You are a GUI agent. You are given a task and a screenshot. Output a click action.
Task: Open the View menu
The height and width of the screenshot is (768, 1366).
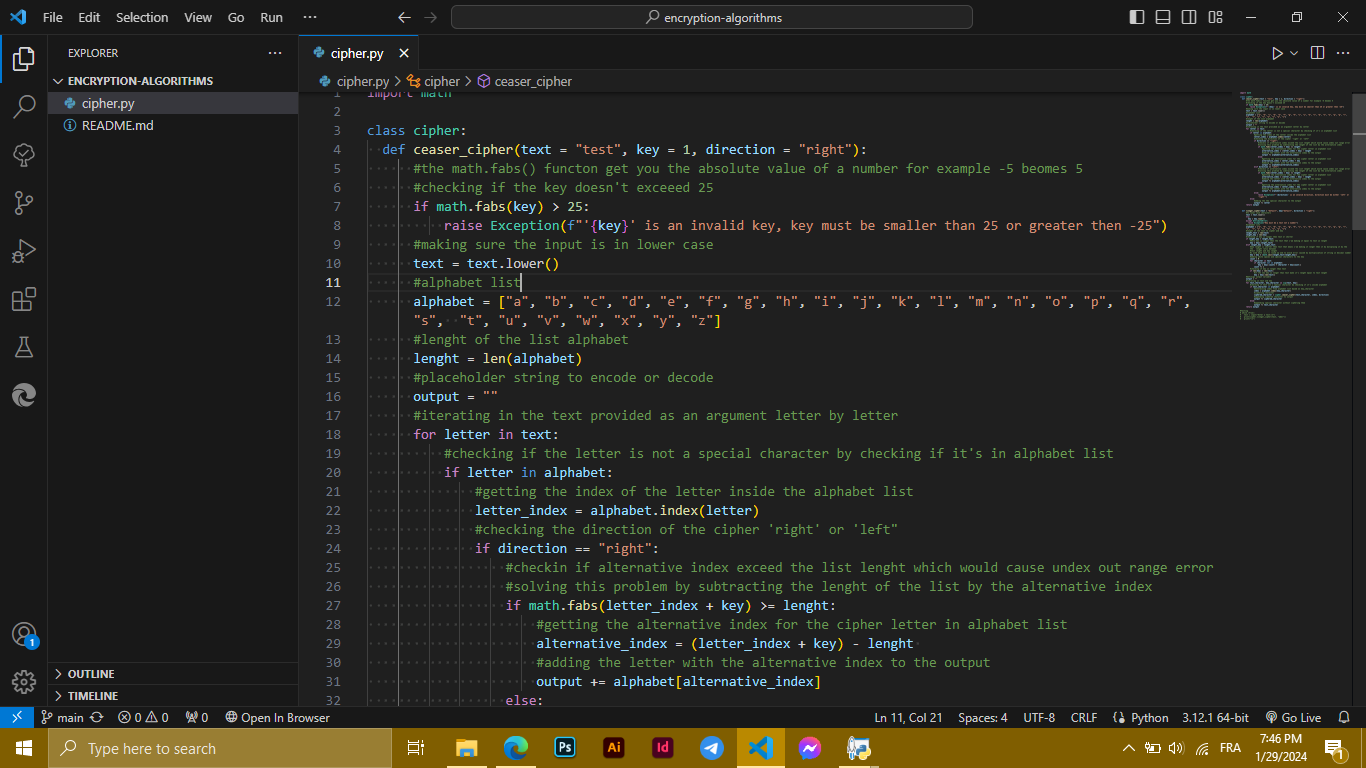coord(198,17)
